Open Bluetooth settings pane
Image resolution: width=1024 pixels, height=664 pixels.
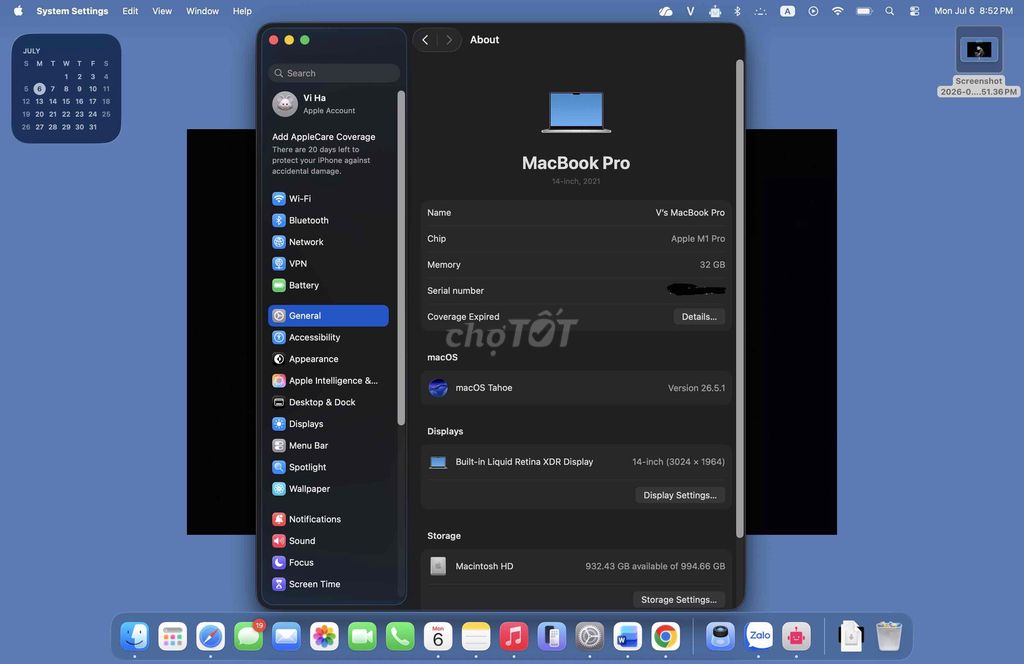coord(328,220)
